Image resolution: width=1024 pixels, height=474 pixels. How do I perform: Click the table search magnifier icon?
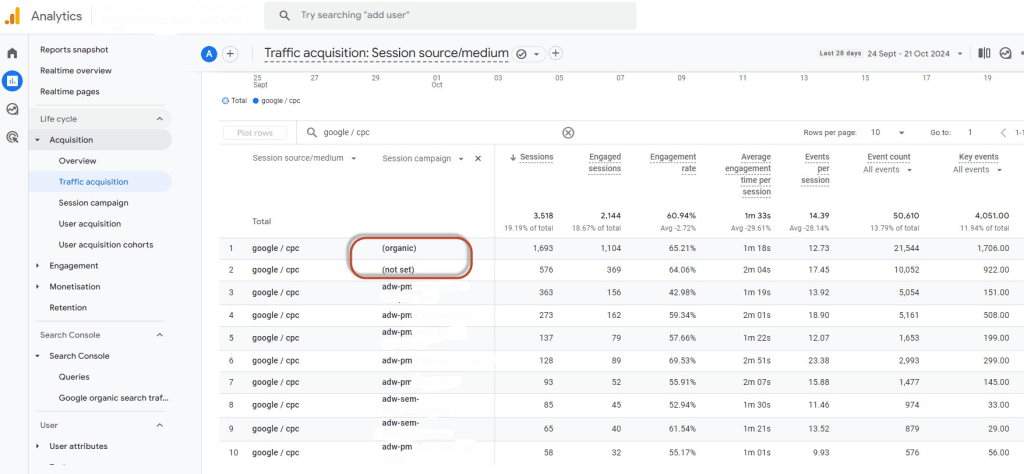pyautogui.click(x=312, y=133)
